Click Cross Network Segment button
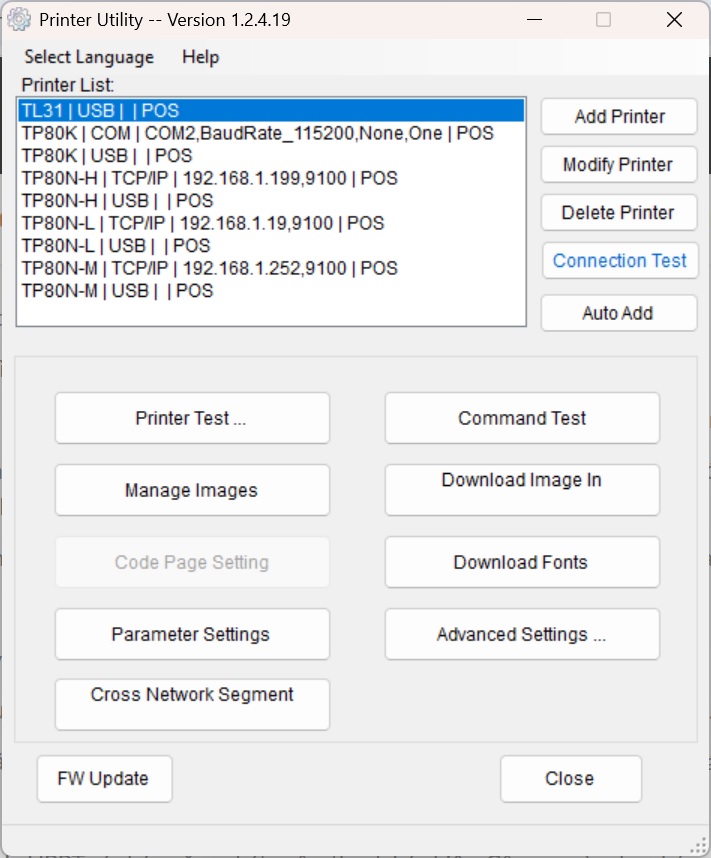This screenshot has width=711, height=858. (x=191, y=704)
